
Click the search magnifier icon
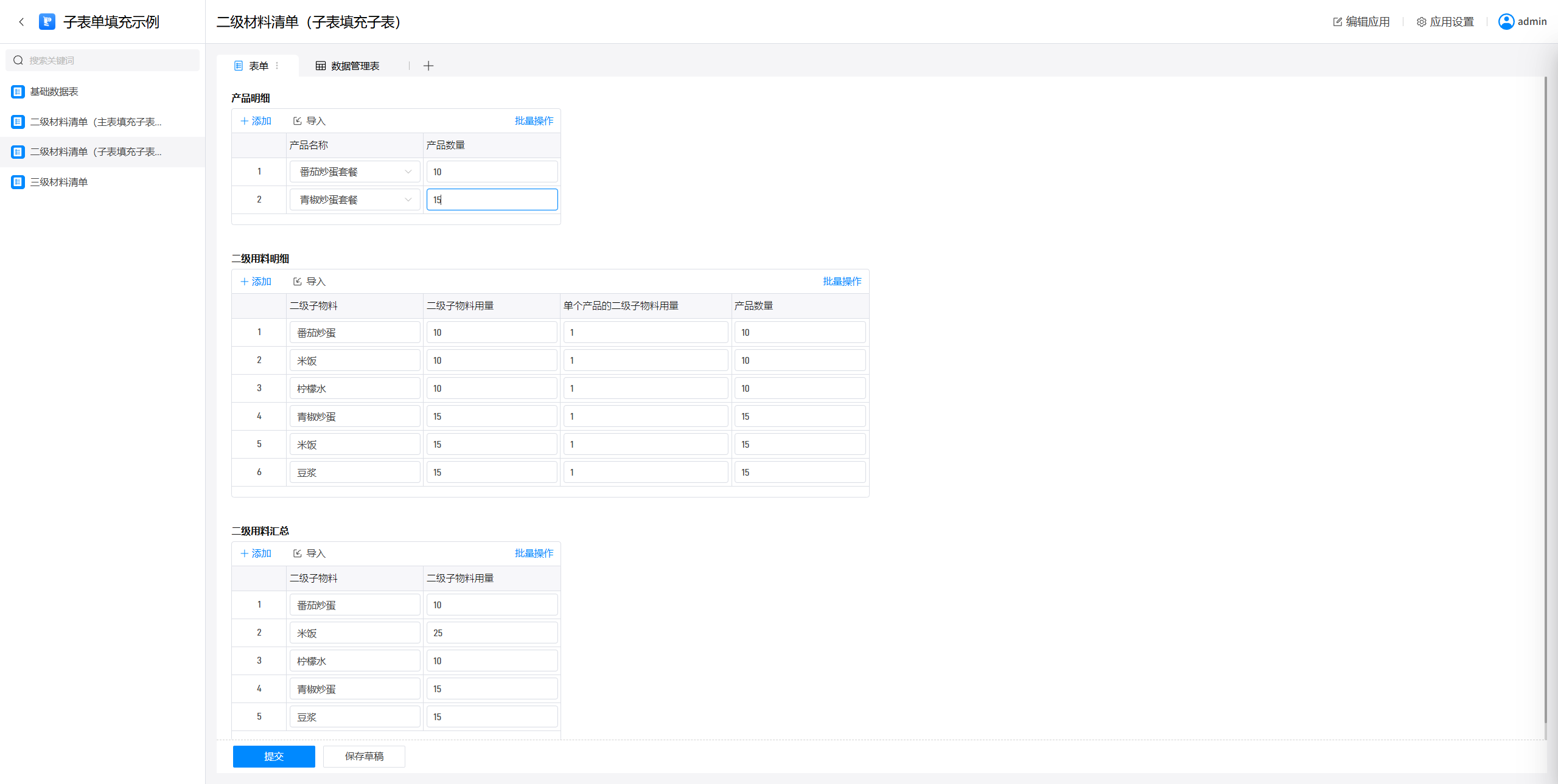pos(18,60)
